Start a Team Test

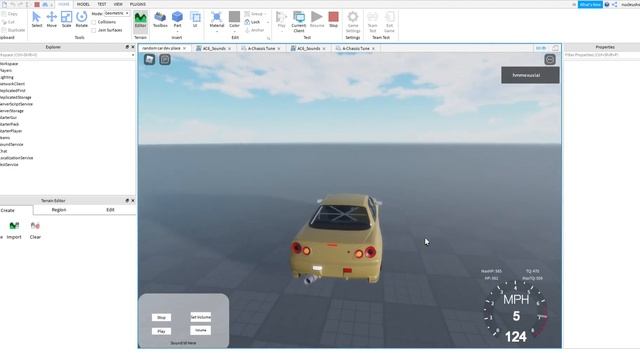coord(372,22)
